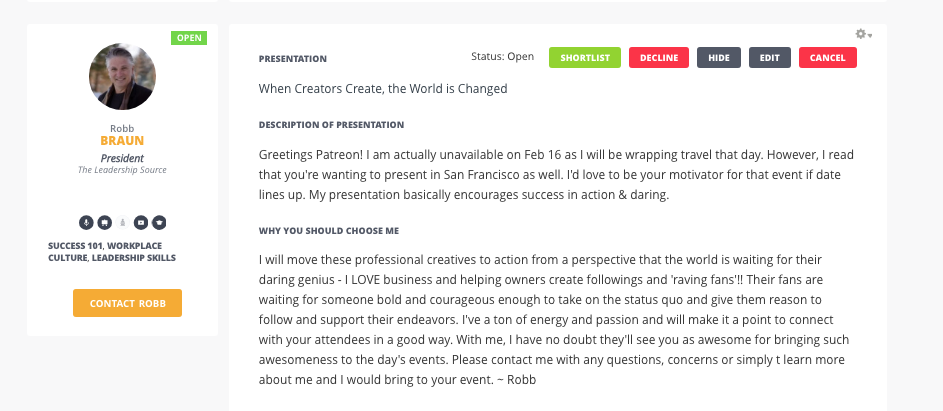Click the Hide button
Viewport: 943px width, 411px height.
pyautogui.click(x=719, y=58)
